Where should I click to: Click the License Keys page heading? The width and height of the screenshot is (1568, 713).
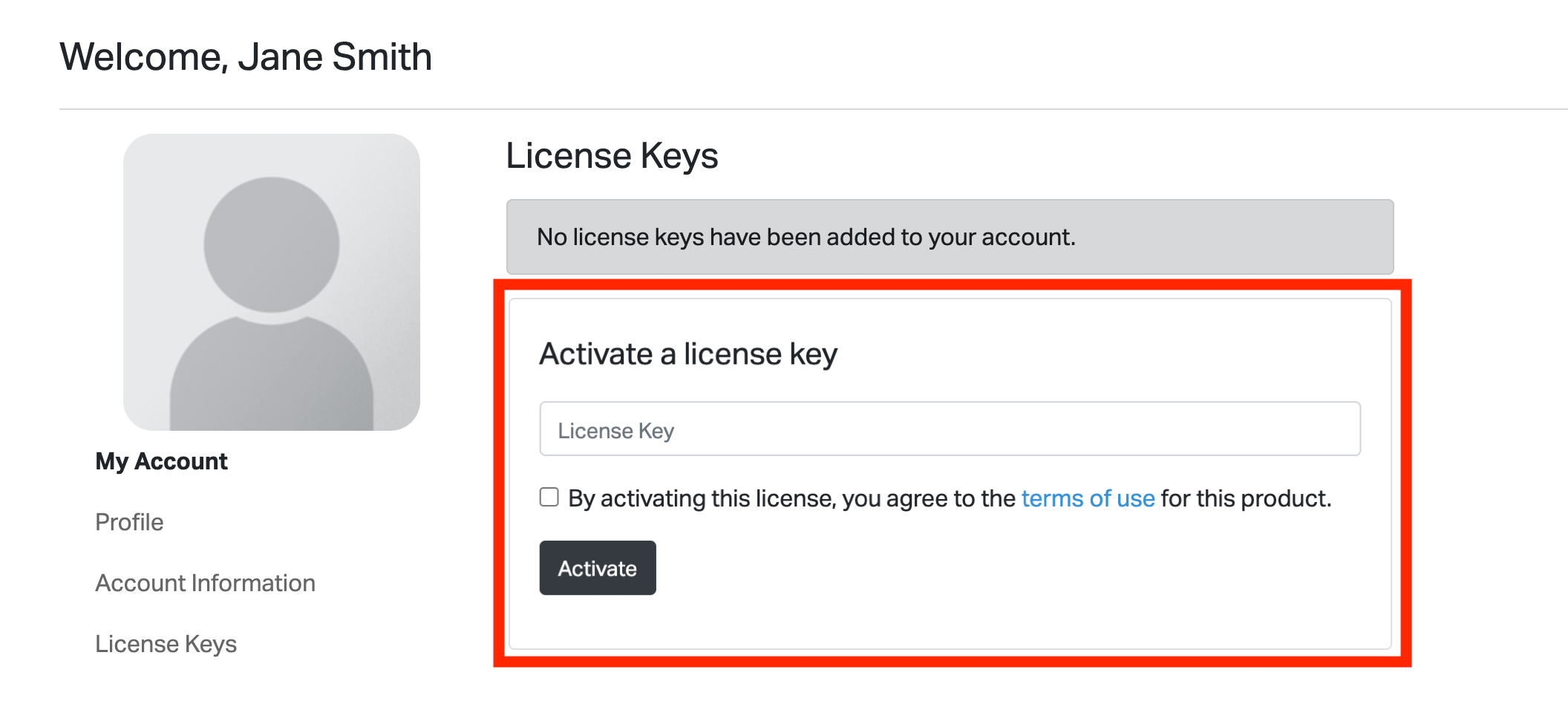[x=612, y=156]
